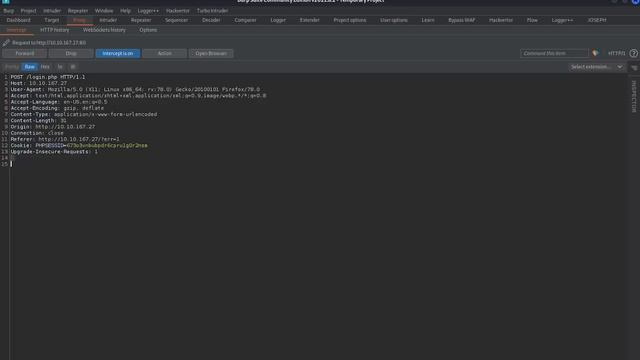
Task: Click the HTTP/1 protocol label
Action: (x=616, y=53)
